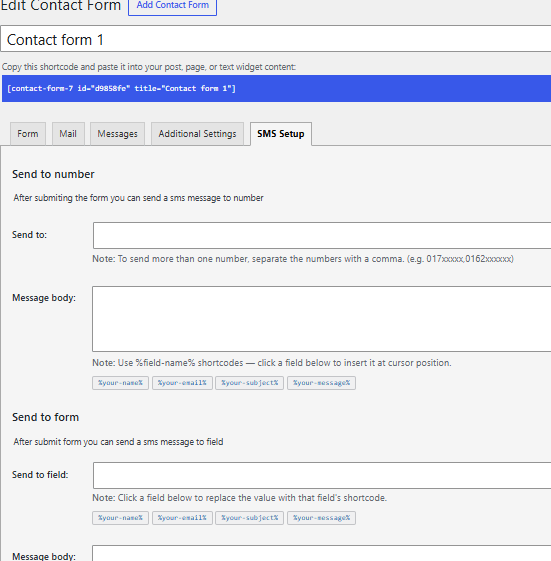Click the comma-separated numbers note text
Image resolution: width=551 pixels, height=561 pixels.
[x=303, y=259]
